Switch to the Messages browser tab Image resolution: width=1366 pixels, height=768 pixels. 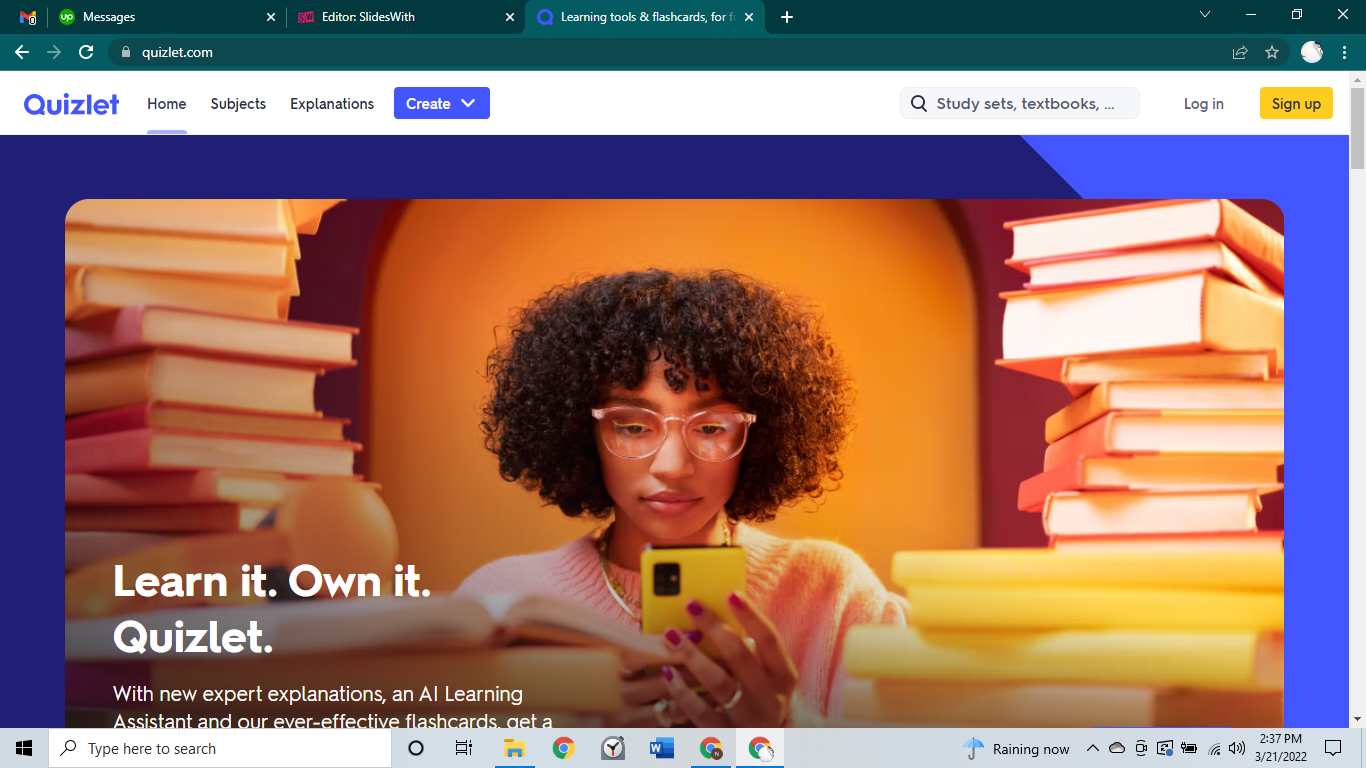click(x=167, y=17)
